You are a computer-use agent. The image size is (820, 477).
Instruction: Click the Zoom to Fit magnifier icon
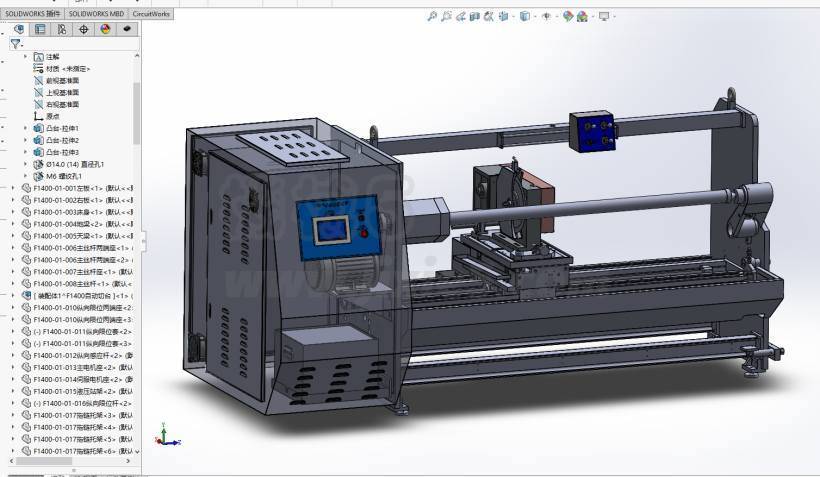point(432,16)
